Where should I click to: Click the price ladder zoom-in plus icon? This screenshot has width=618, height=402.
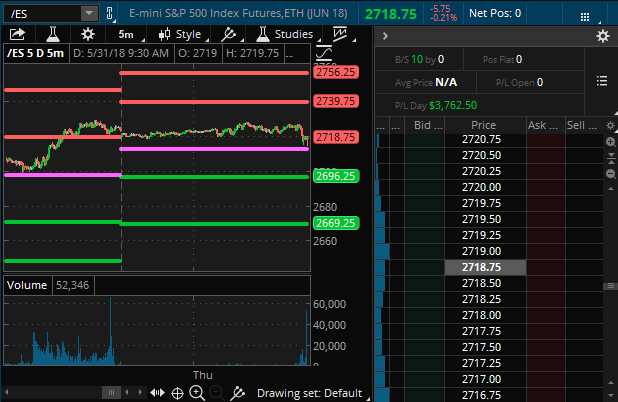click(x=610, y=143)
